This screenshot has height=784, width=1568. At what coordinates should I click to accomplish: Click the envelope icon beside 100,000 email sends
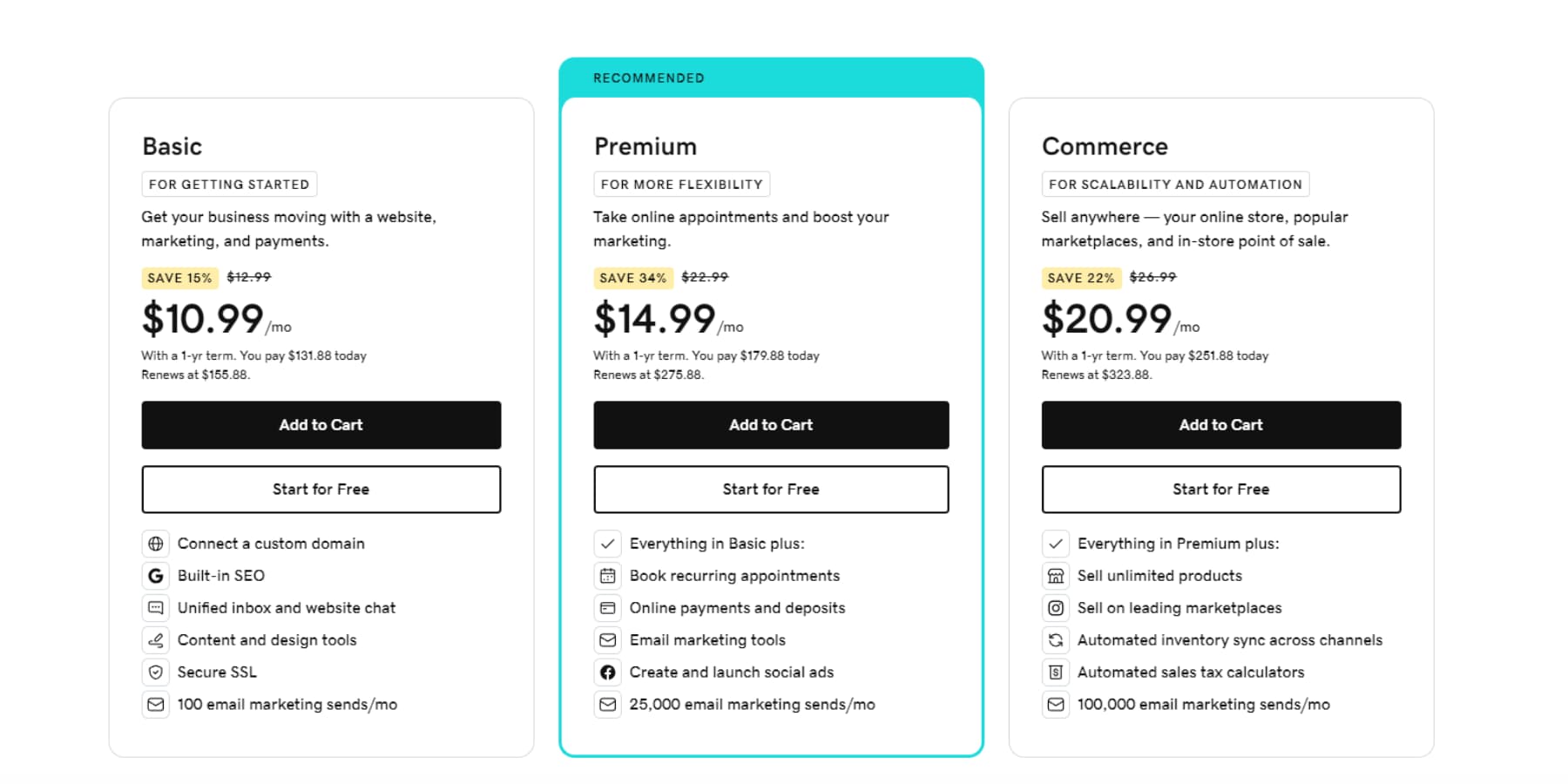tap(1056, 704)
